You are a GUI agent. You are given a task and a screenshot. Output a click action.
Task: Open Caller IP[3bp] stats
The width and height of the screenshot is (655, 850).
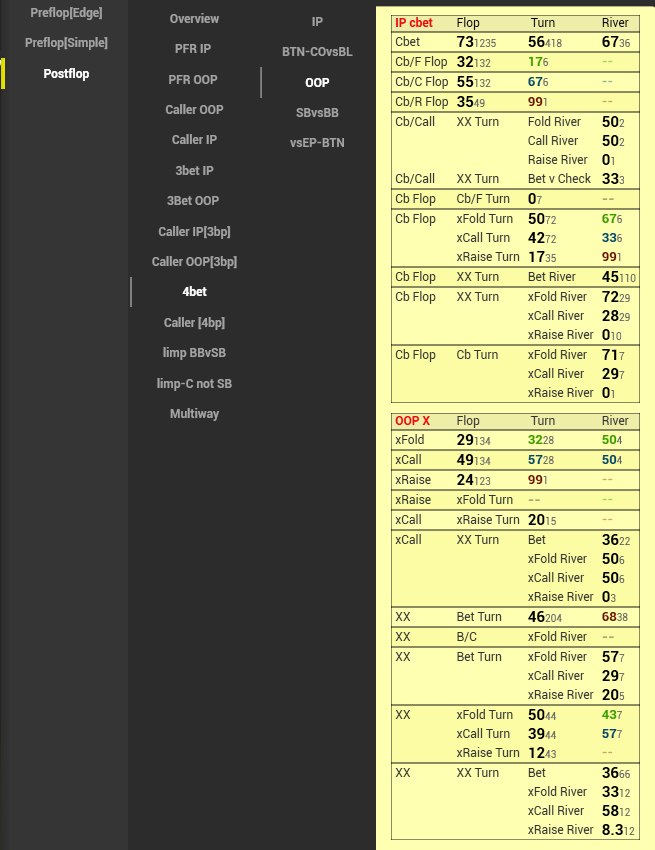click(x=194, y=232)
